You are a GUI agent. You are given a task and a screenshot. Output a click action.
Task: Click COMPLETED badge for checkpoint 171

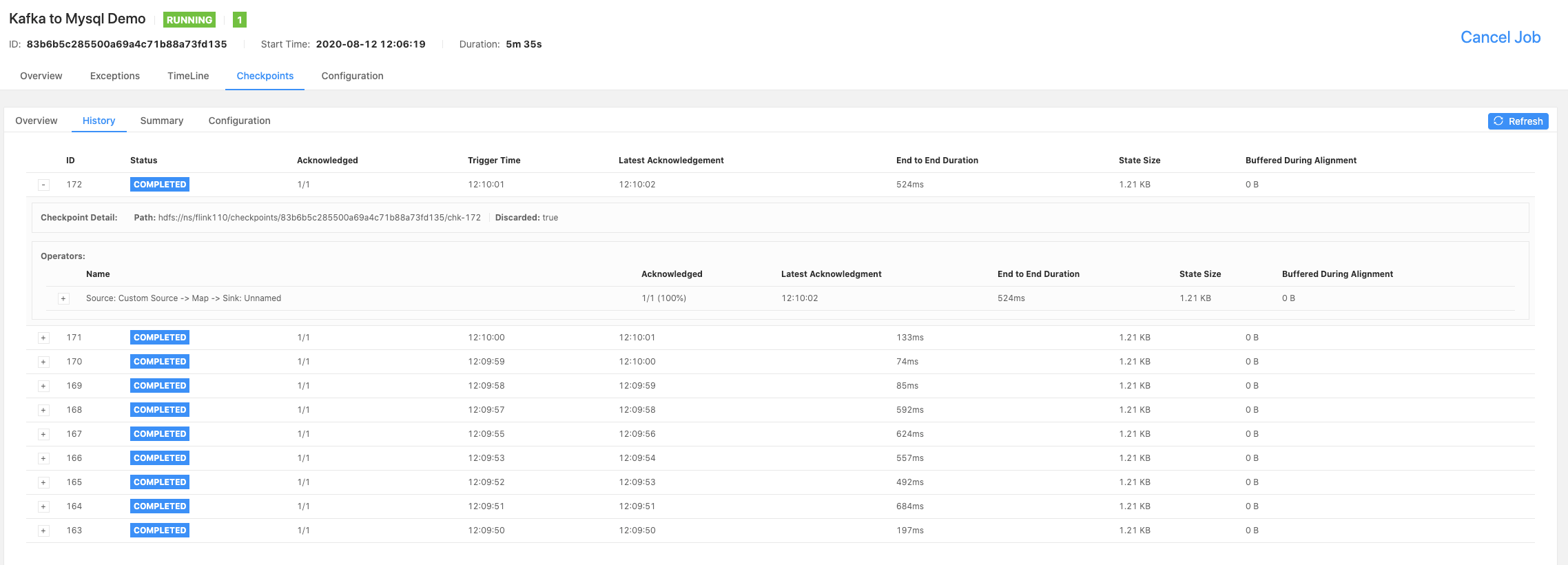tap(160, 338)
